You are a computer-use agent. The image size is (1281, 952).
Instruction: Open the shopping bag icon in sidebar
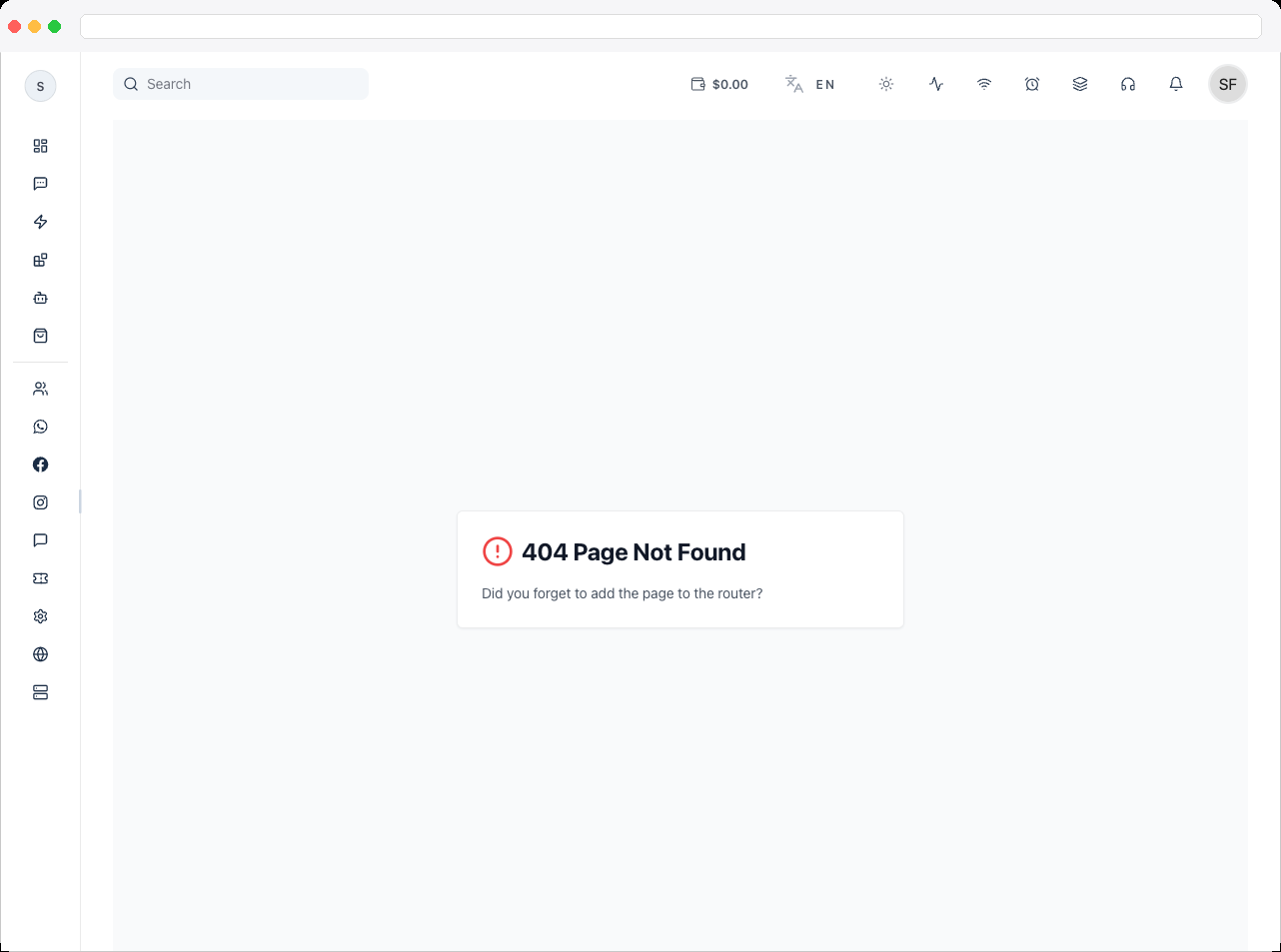pos(40,336)
